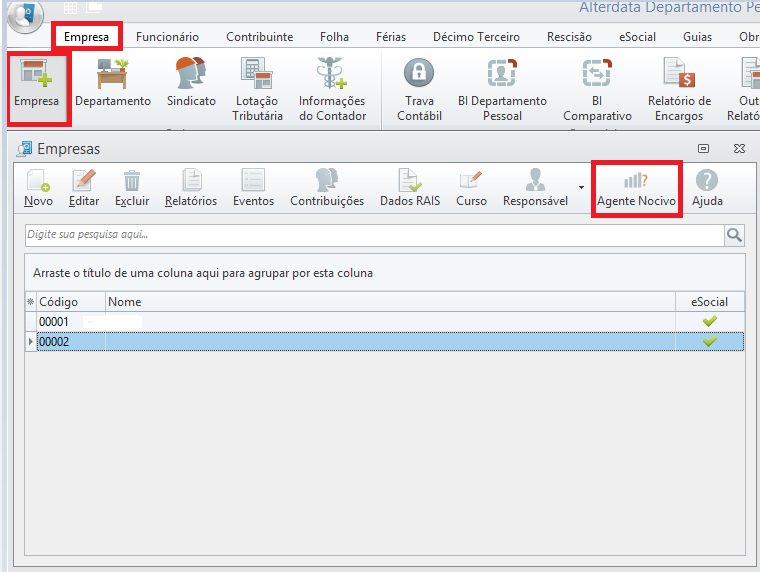
Task: Select company row 00001
Action: click(x=385, y=321)
